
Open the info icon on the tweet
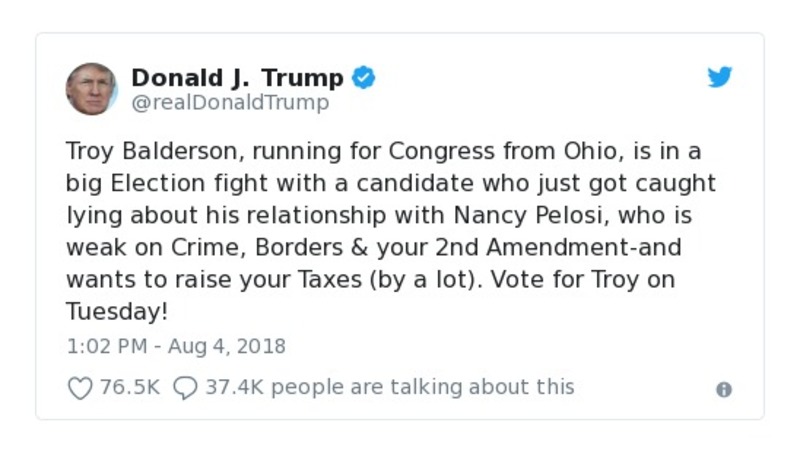[724, 390]
